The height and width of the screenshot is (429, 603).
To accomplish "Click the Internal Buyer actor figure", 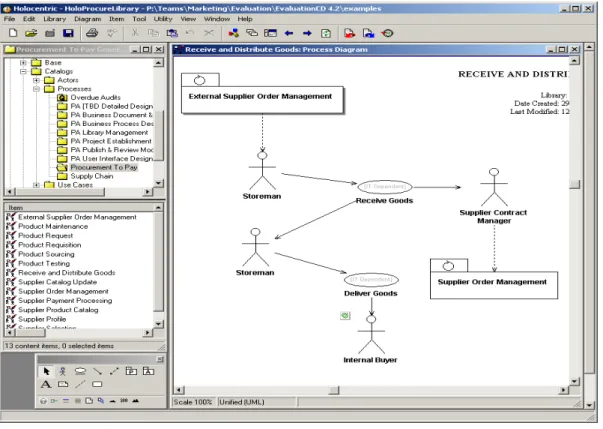I will pyautogui.click(x=371, y=334).
